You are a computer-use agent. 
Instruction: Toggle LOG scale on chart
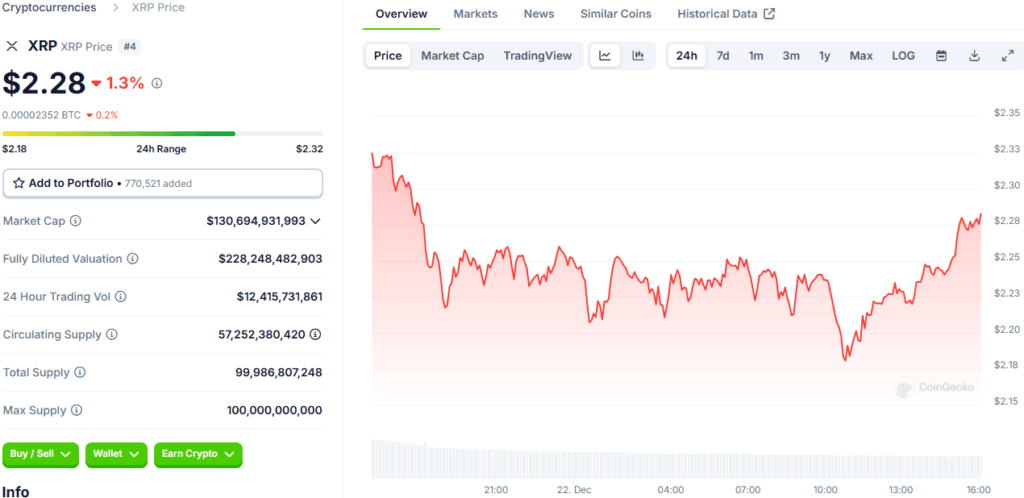point(903,56)
